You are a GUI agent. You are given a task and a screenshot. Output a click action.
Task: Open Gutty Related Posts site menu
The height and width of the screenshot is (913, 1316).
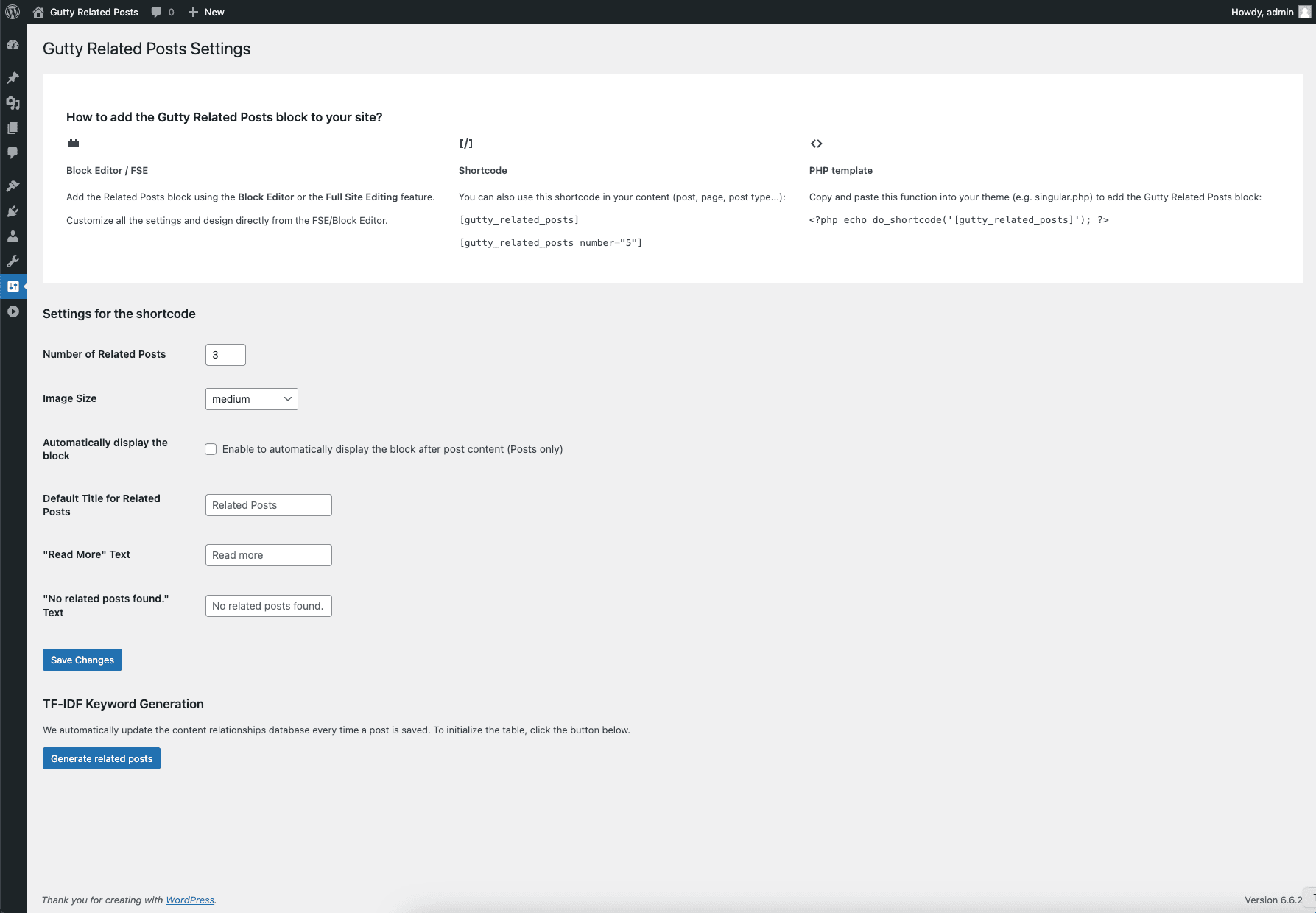(x=94, y=12)
